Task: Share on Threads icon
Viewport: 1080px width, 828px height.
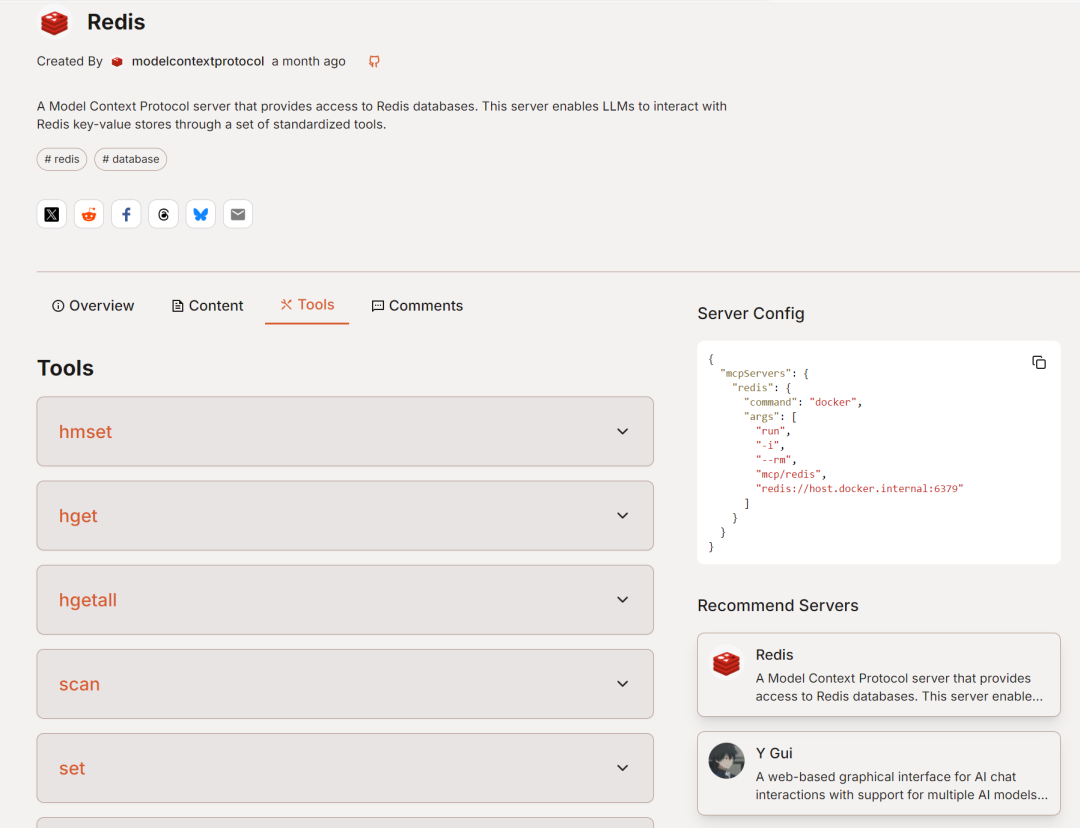Action: pos(163,214)
